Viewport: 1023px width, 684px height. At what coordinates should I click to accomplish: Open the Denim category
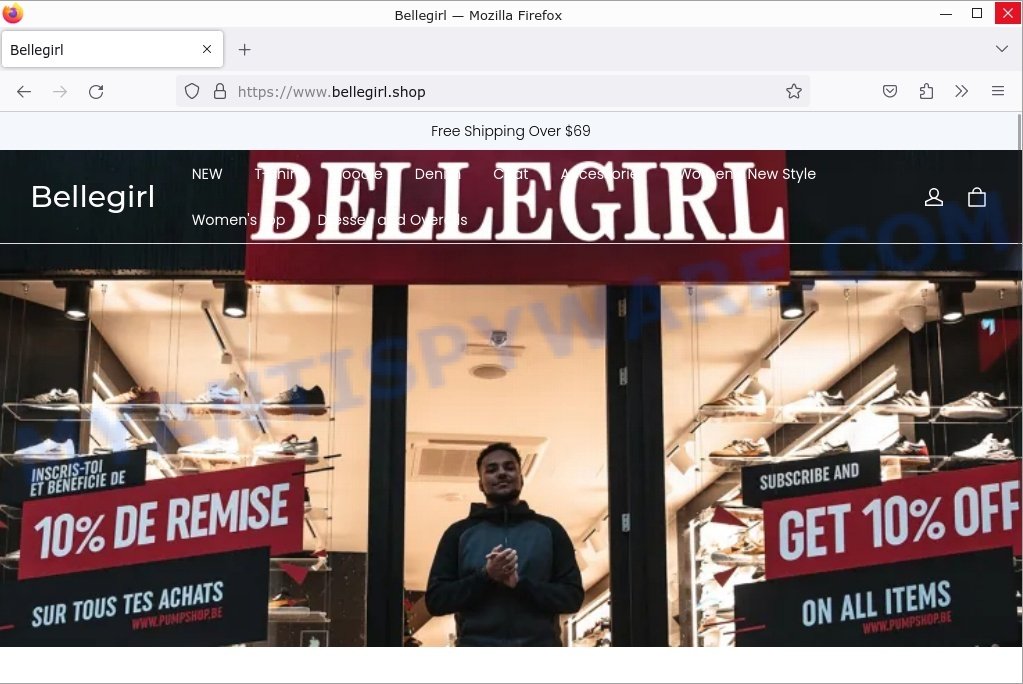[x=437, y=174]
